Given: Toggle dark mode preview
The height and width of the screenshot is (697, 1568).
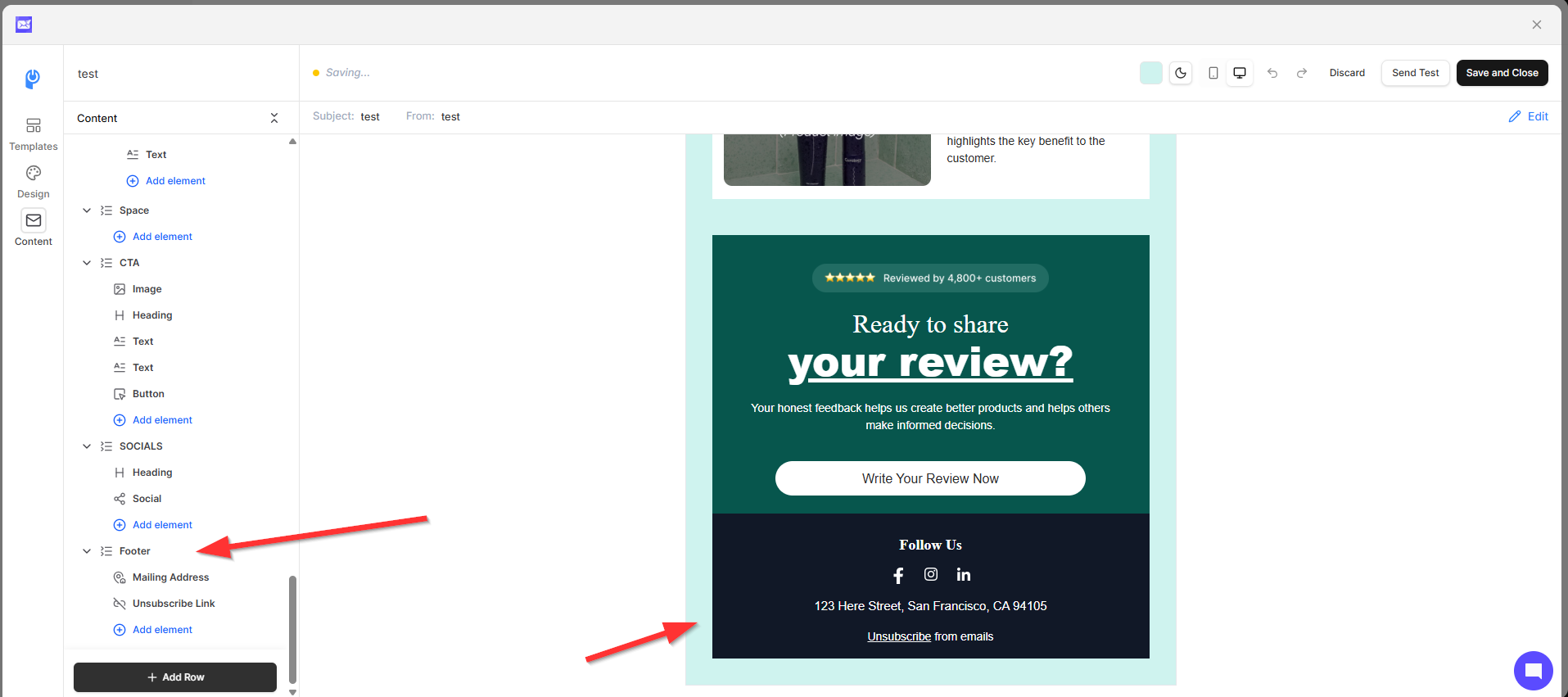Looking at the screenshot, I should point(1181,73).
